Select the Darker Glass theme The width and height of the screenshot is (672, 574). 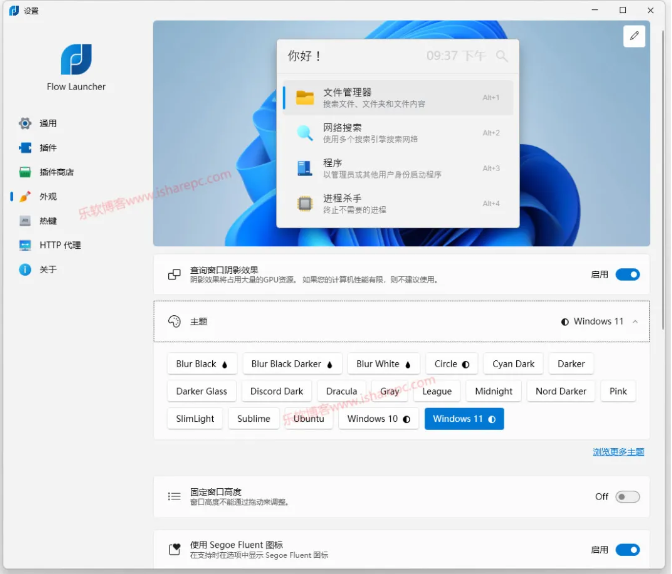(x=201, y=391)
